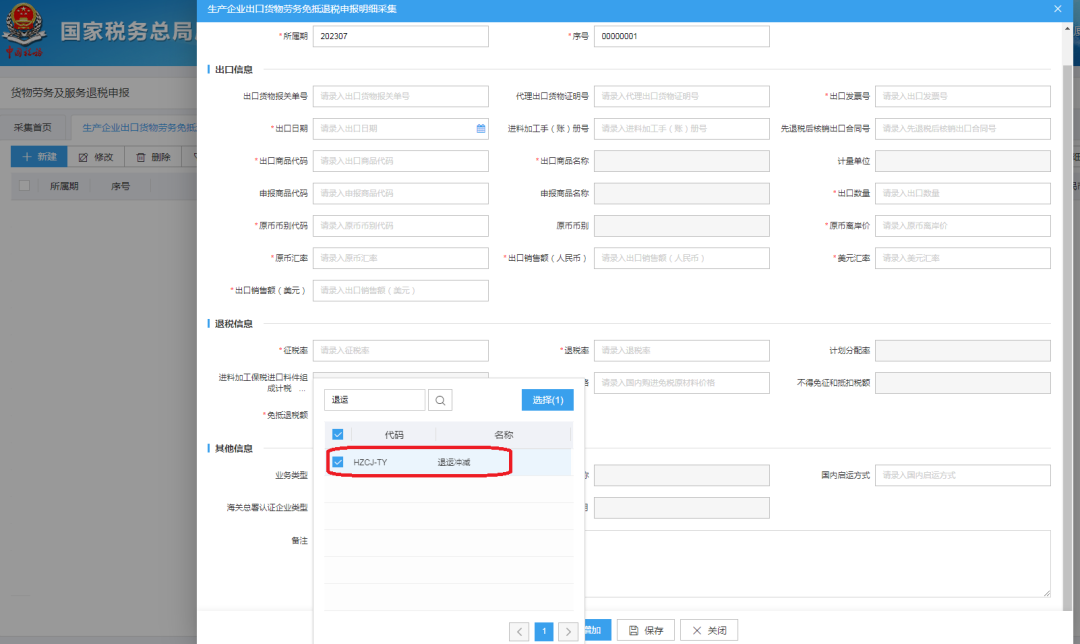Focus the 原币汇率 input
This screenshot has width=1080, height=644.
click(x=401, y=258)
